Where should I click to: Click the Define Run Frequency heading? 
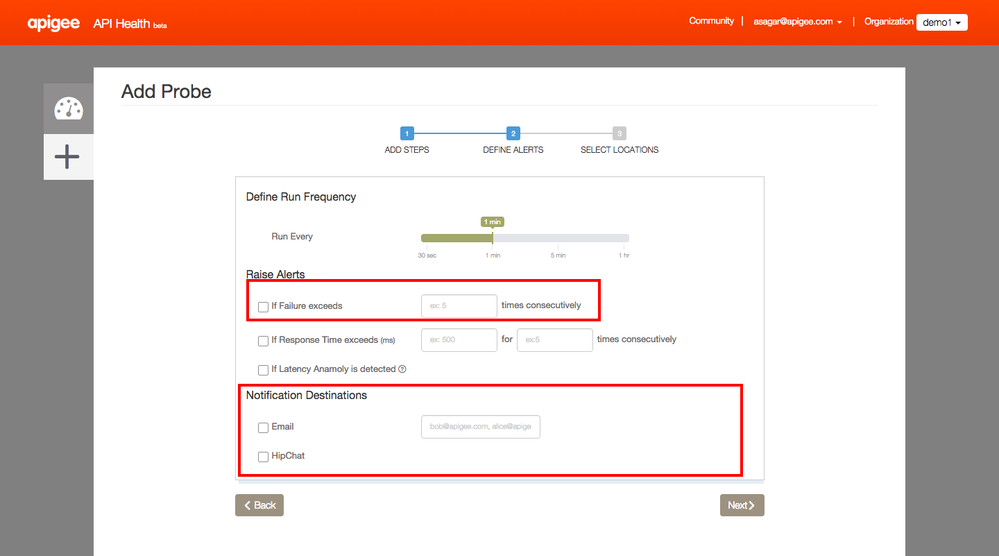301,197
